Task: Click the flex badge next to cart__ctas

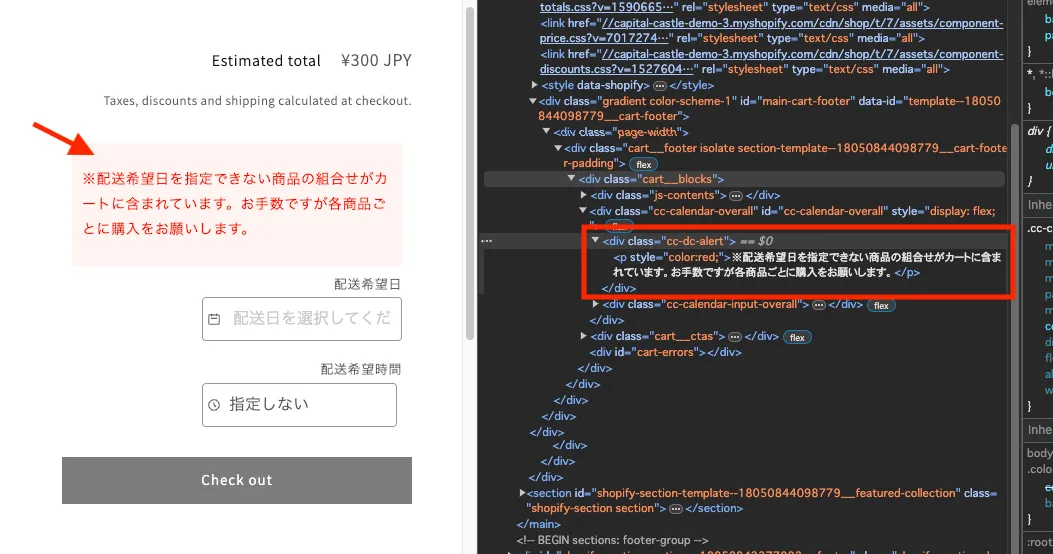Action: 797,337
